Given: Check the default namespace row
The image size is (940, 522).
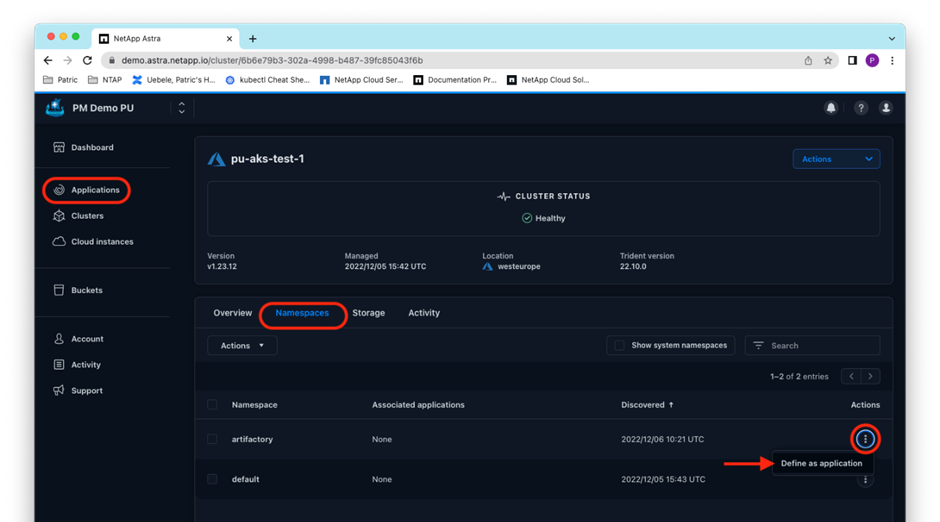Looking at the screenshot, I should coord(212,479).
